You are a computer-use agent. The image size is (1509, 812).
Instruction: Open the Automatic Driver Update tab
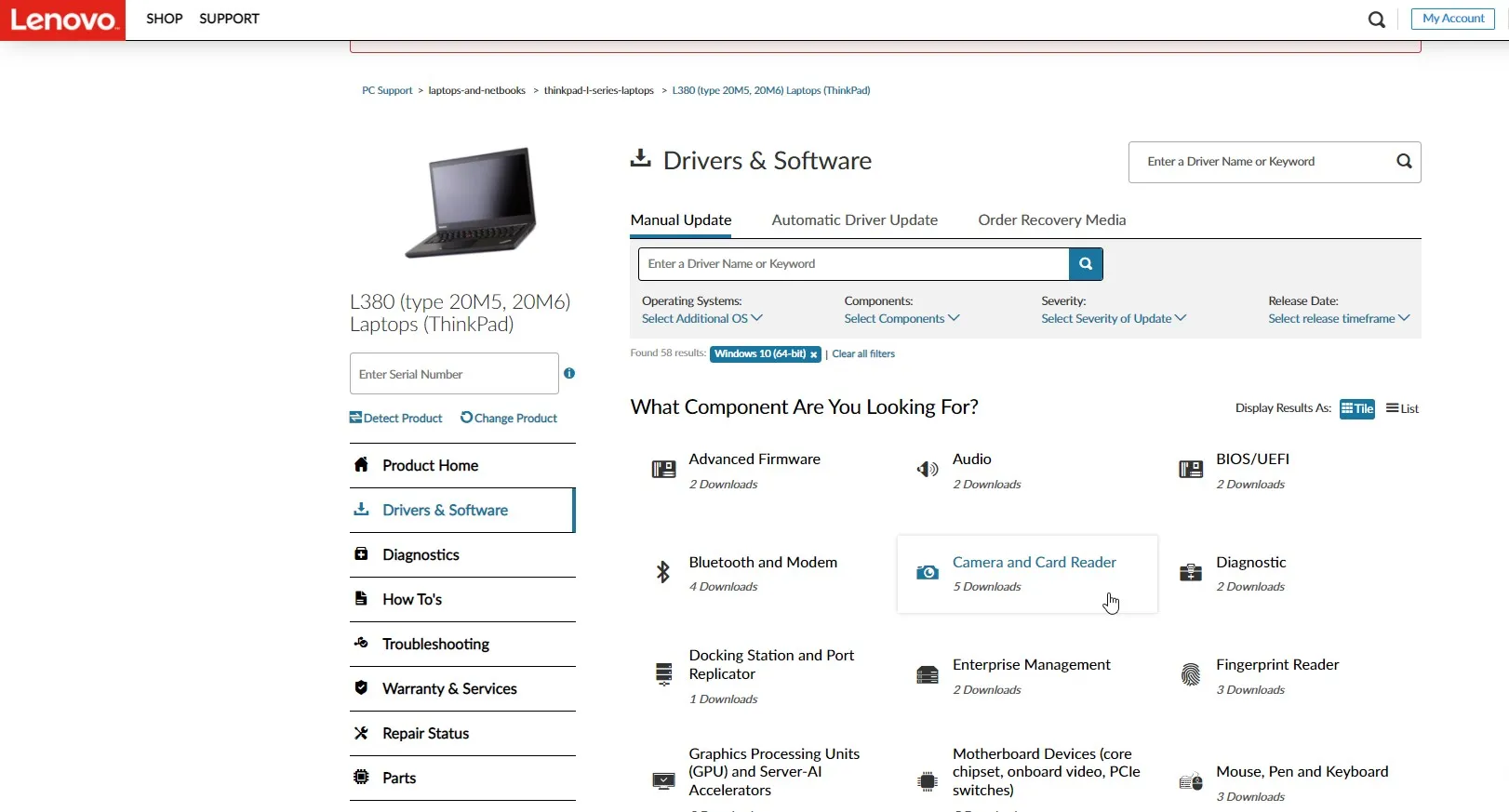click(855, 220)
